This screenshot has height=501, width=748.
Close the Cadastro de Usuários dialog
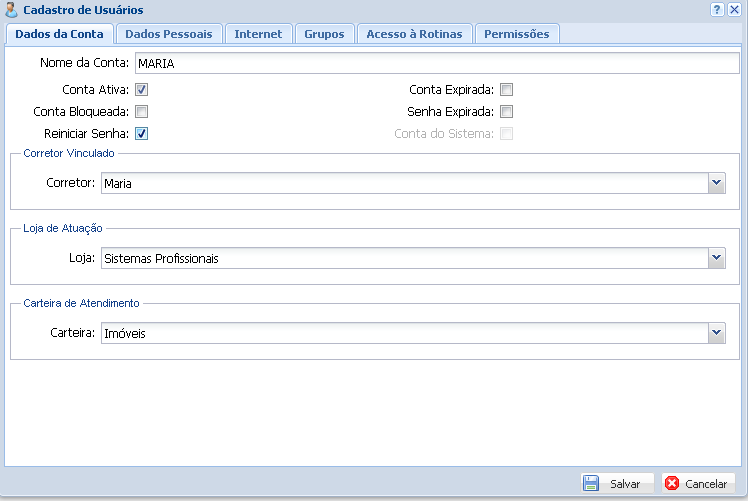point(734,9)
